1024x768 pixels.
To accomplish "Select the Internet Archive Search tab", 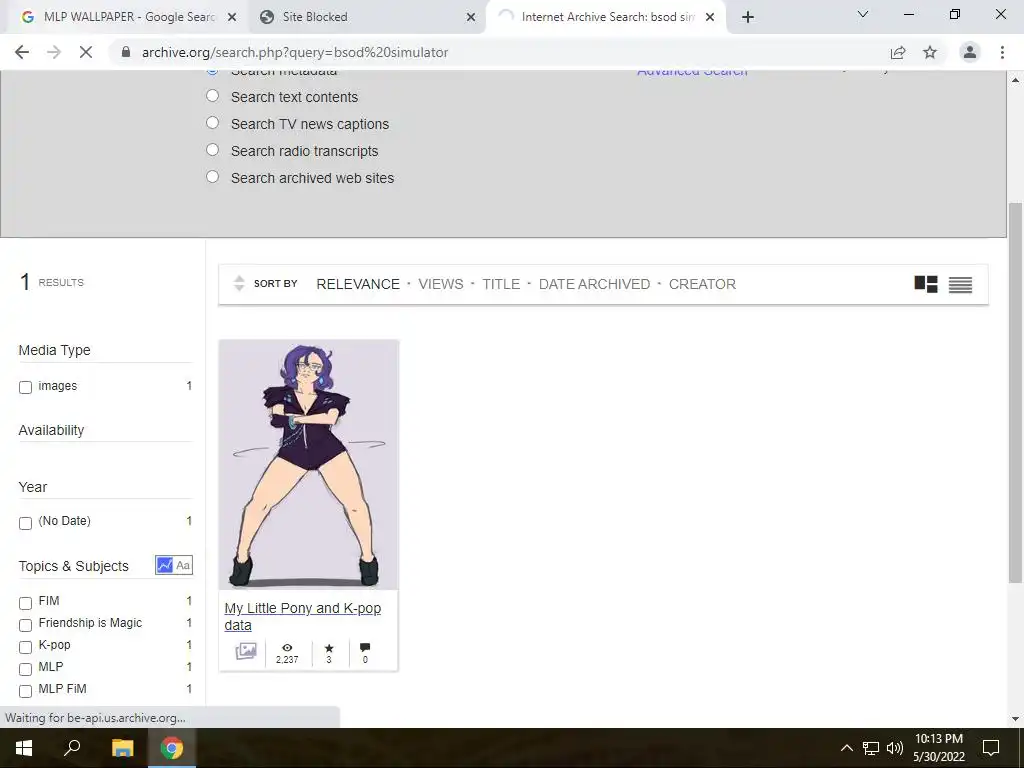I will pyautogui.click(x=604, y=17).
